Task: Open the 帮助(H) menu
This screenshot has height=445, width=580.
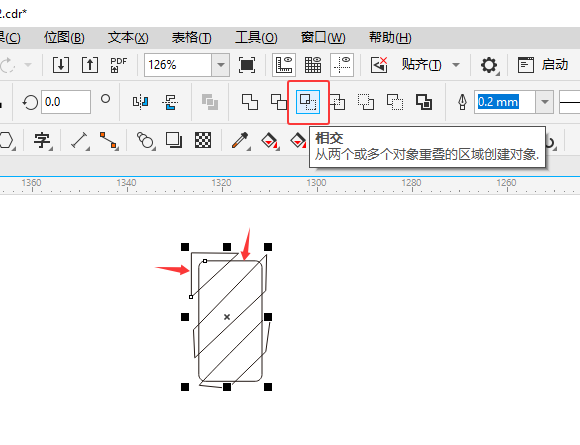Action: pos(390,37)
